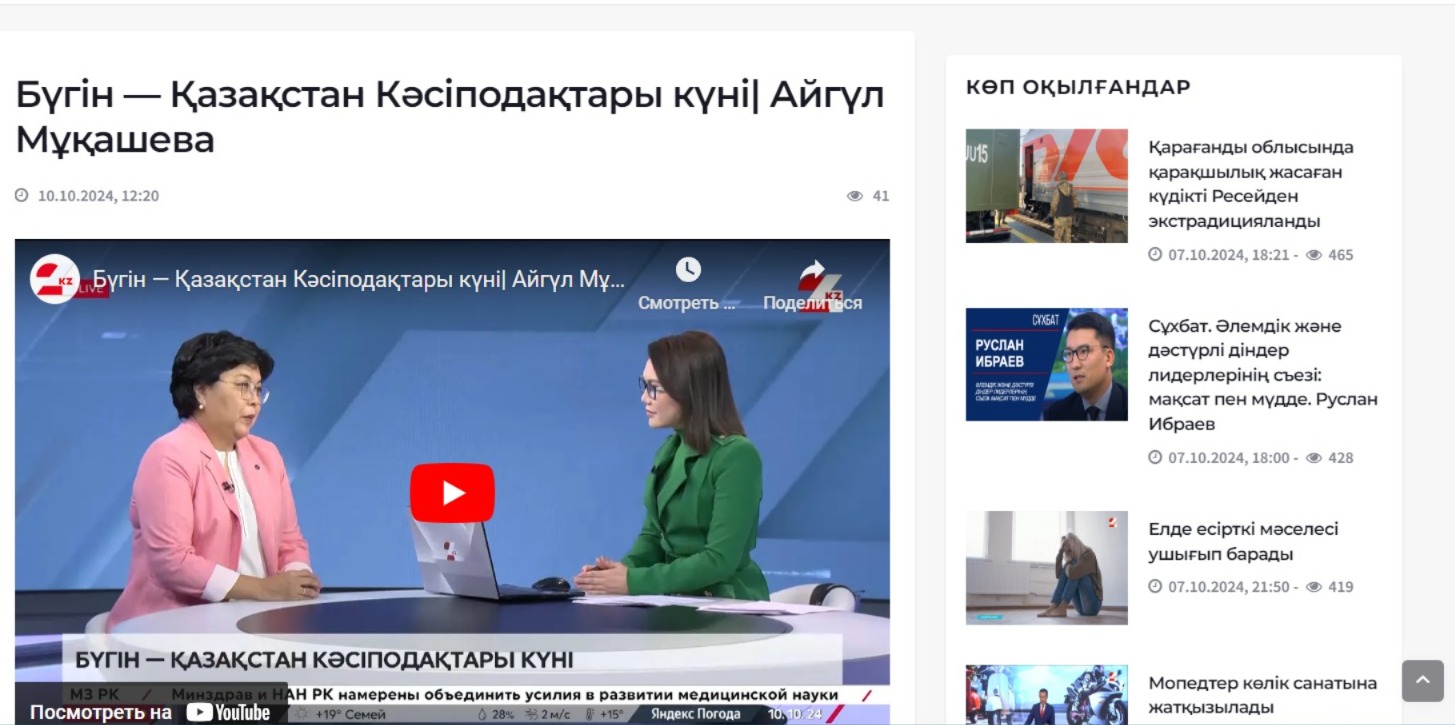Open 'Елде есірткі мәселесі ушығып барады' article
1455x725 pixels.
point(1243,541)
